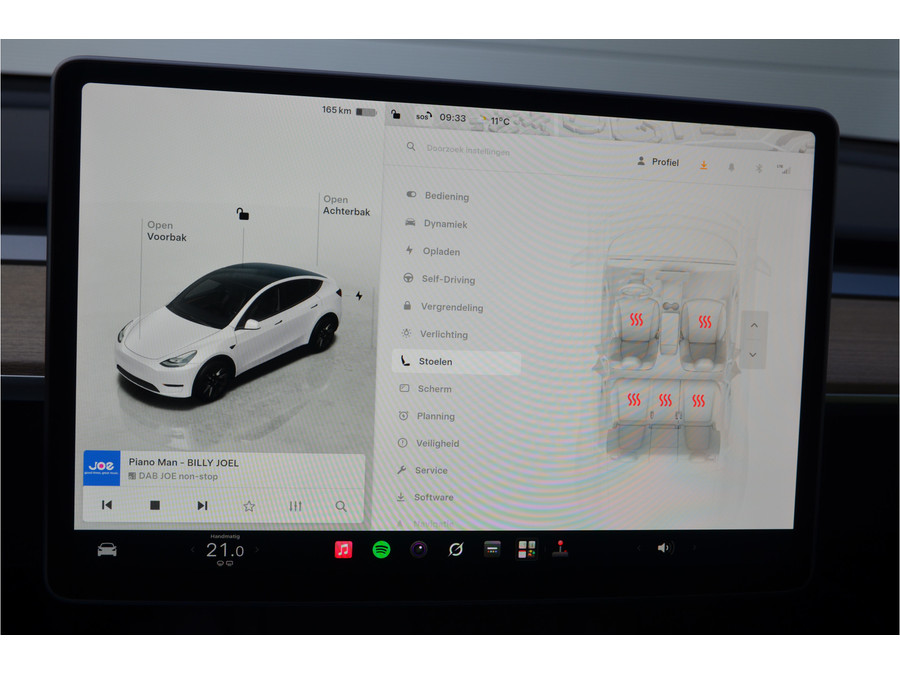Stop radio playback
This screenshot has height=675, width=900.
(x=154, y=505)
